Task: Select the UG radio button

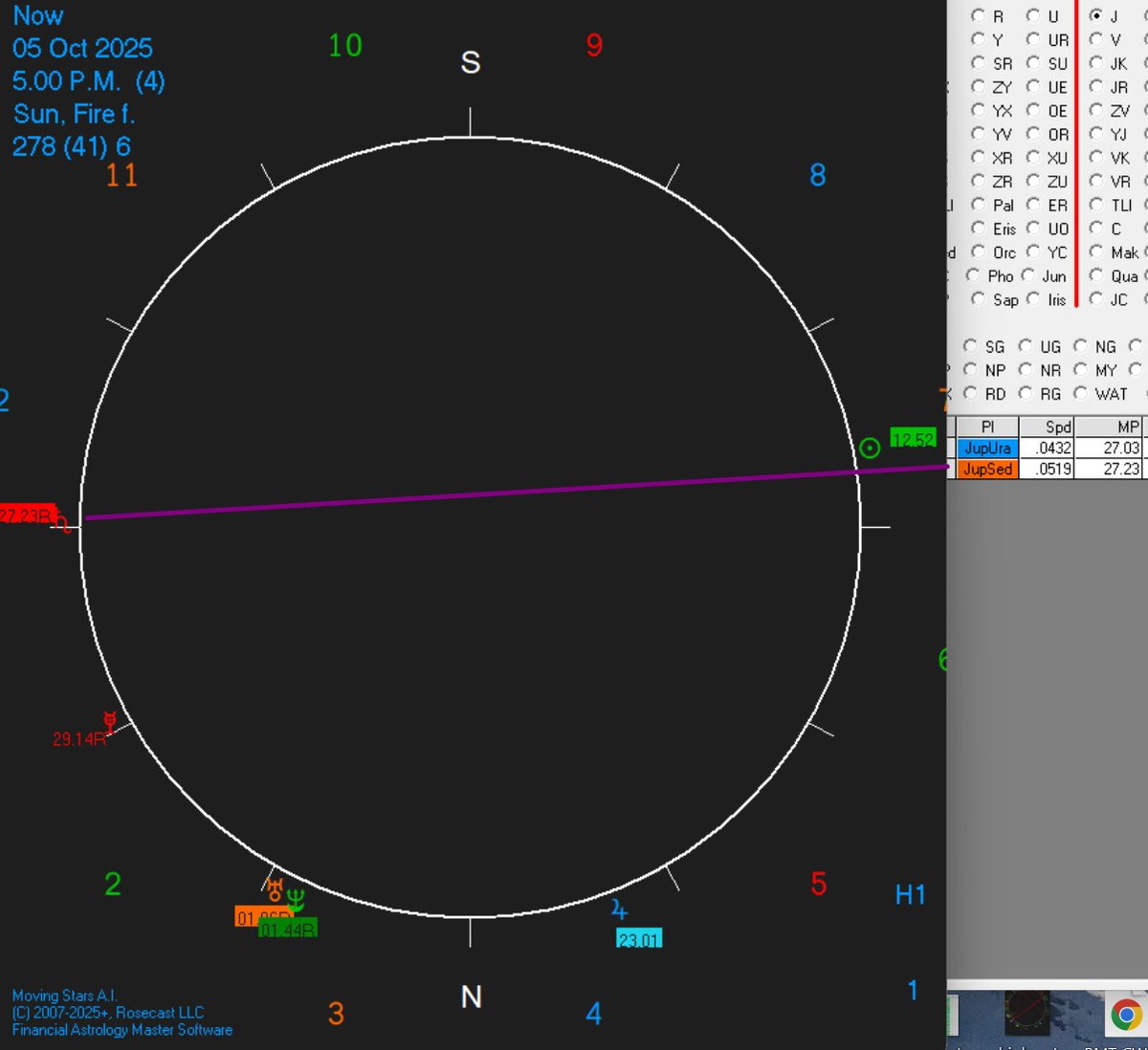Action: [1026, 345]
